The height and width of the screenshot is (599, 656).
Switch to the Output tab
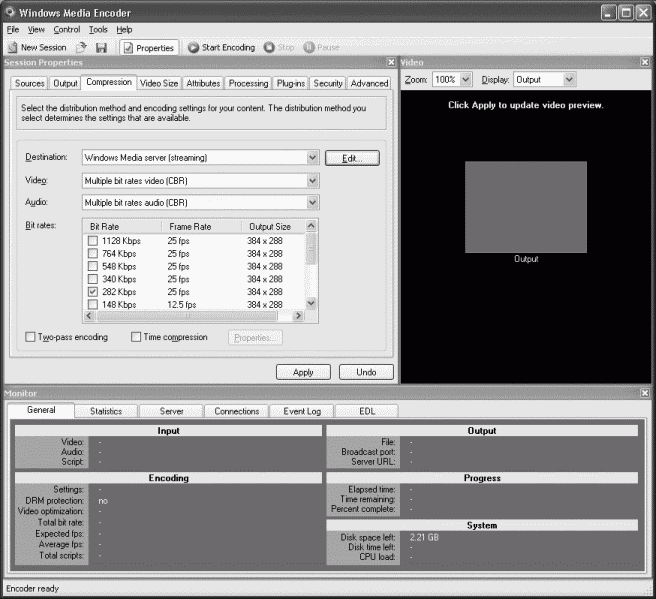coord(65,84)
